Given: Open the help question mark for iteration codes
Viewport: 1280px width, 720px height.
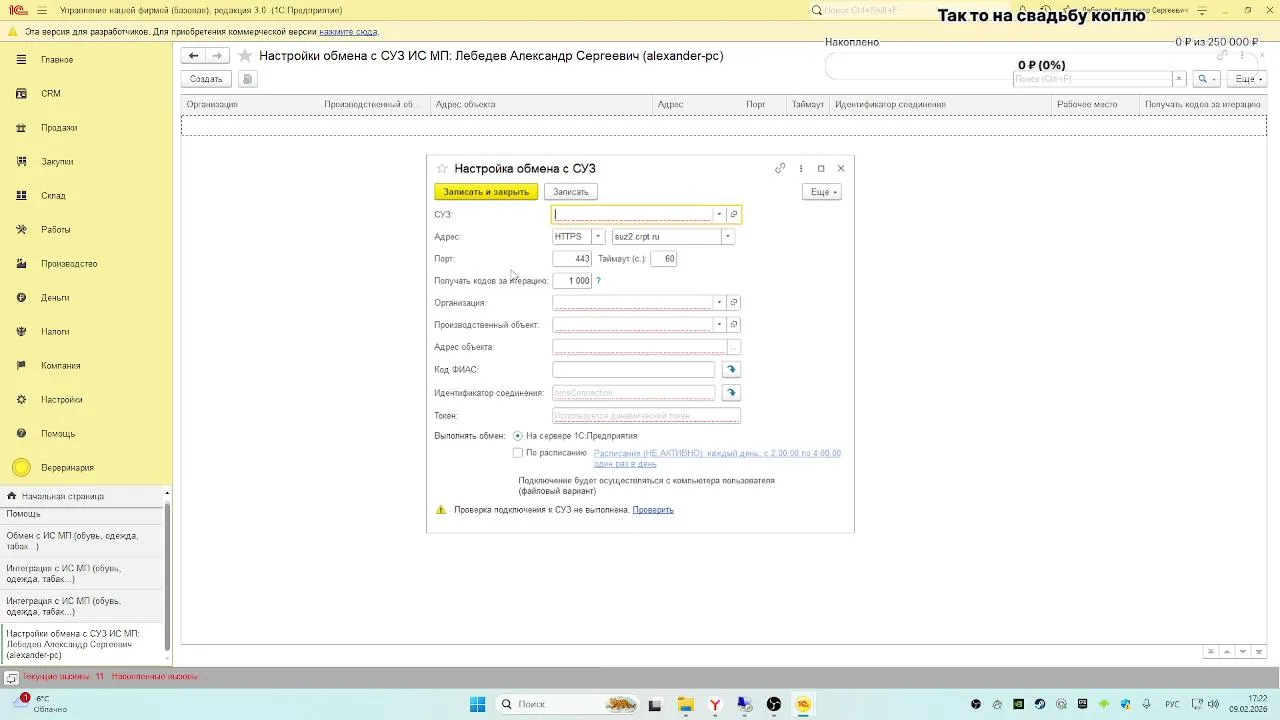Looking at the screenshot, I should [x=599, y=281].
